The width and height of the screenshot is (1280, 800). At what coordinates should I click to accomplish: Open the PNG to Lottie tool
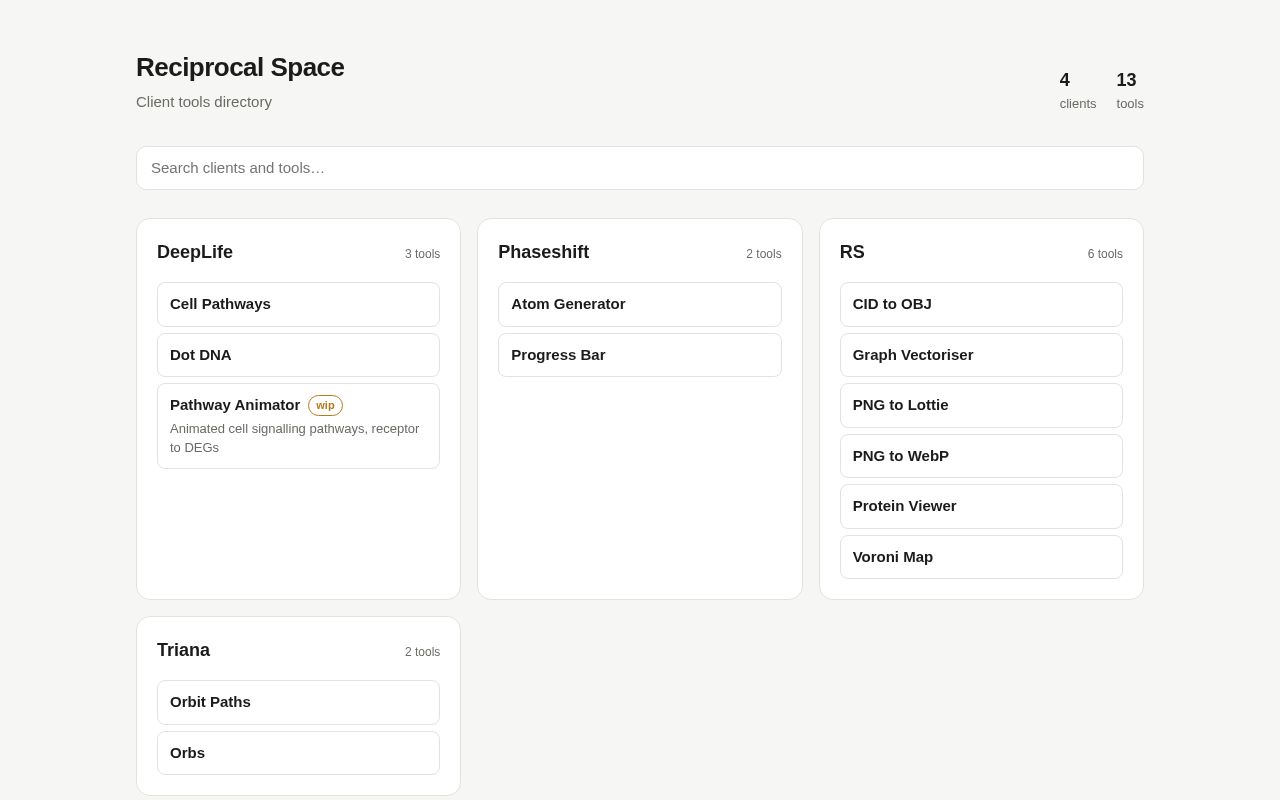[x=981, y=405]
